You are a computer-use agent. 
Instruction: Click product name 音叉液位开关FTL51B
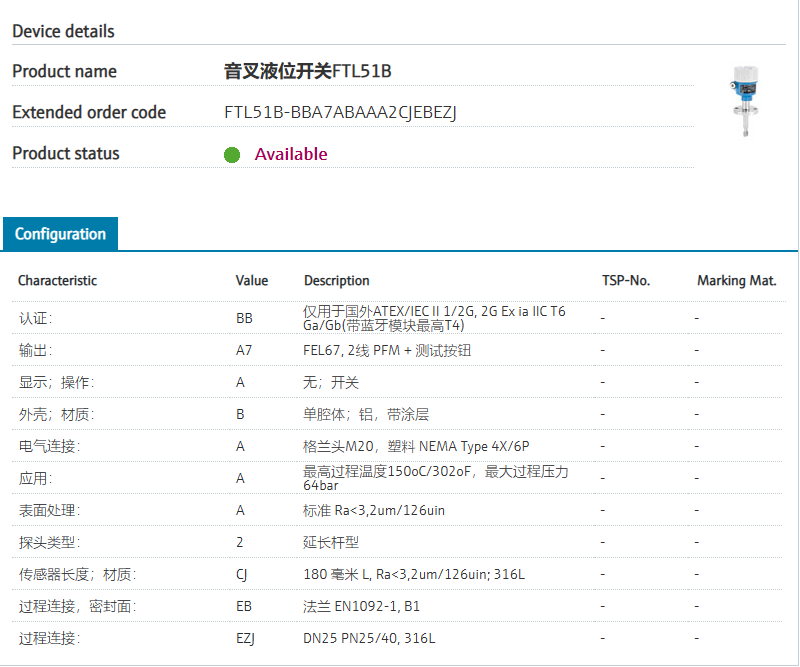coord(307,71)
